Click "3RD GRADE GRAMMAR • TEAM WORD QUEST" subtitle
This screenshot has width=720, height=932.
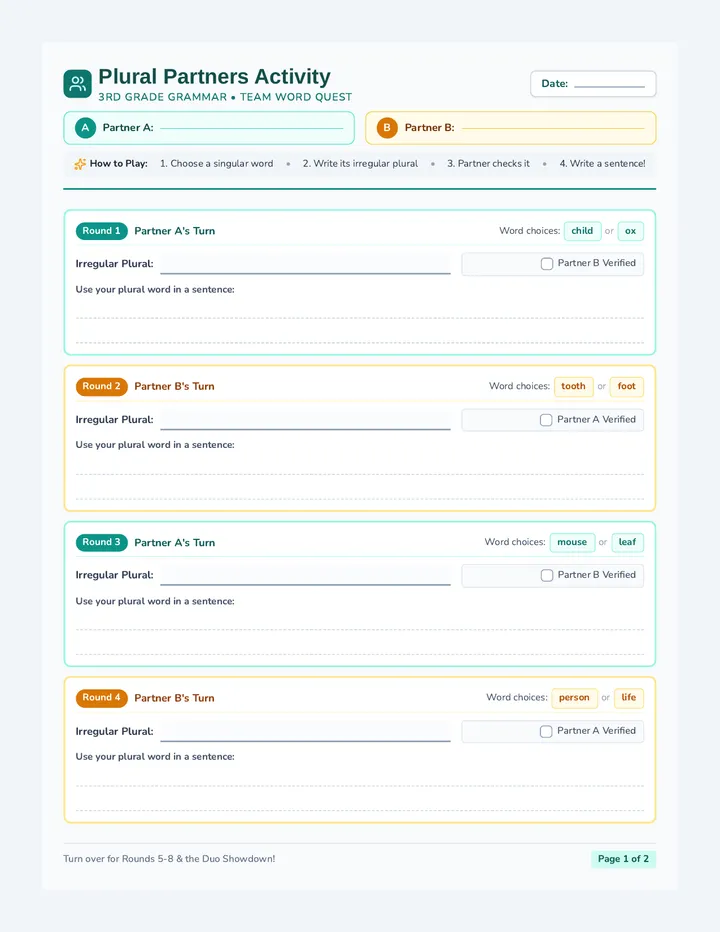click(225, 97)
